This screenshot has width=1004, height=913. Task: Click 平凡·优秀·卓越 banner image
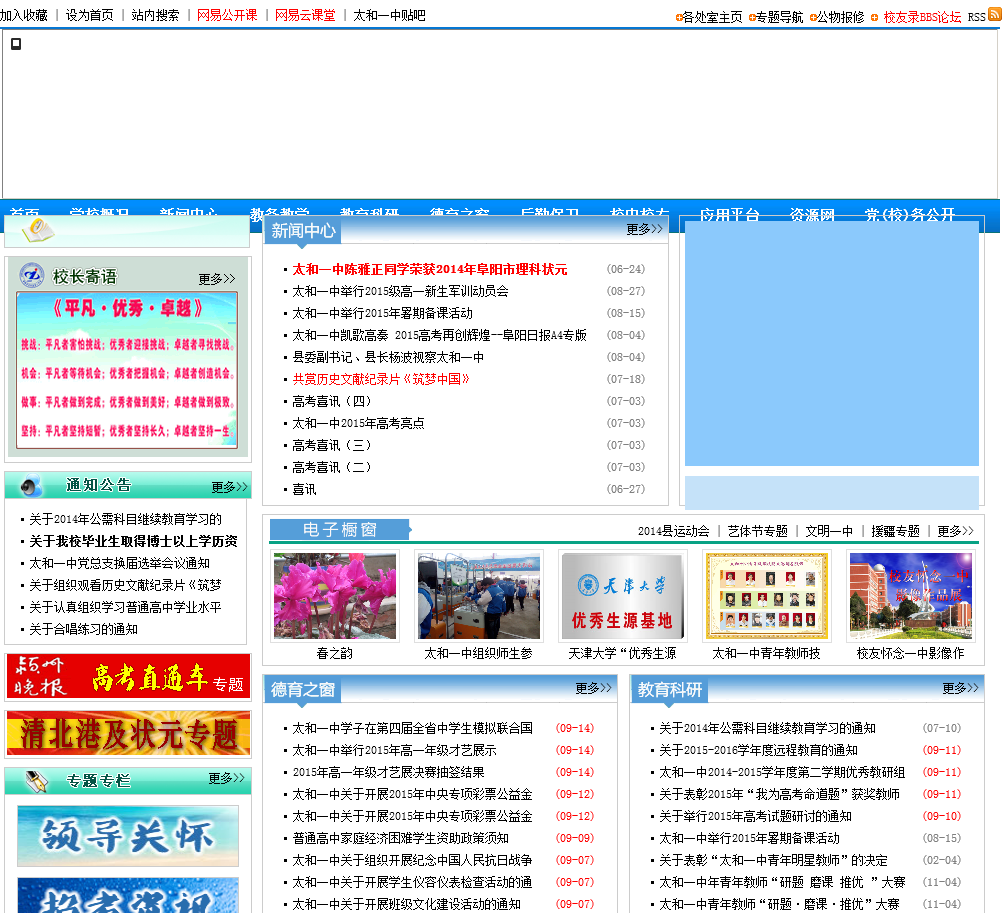(127, 369)
